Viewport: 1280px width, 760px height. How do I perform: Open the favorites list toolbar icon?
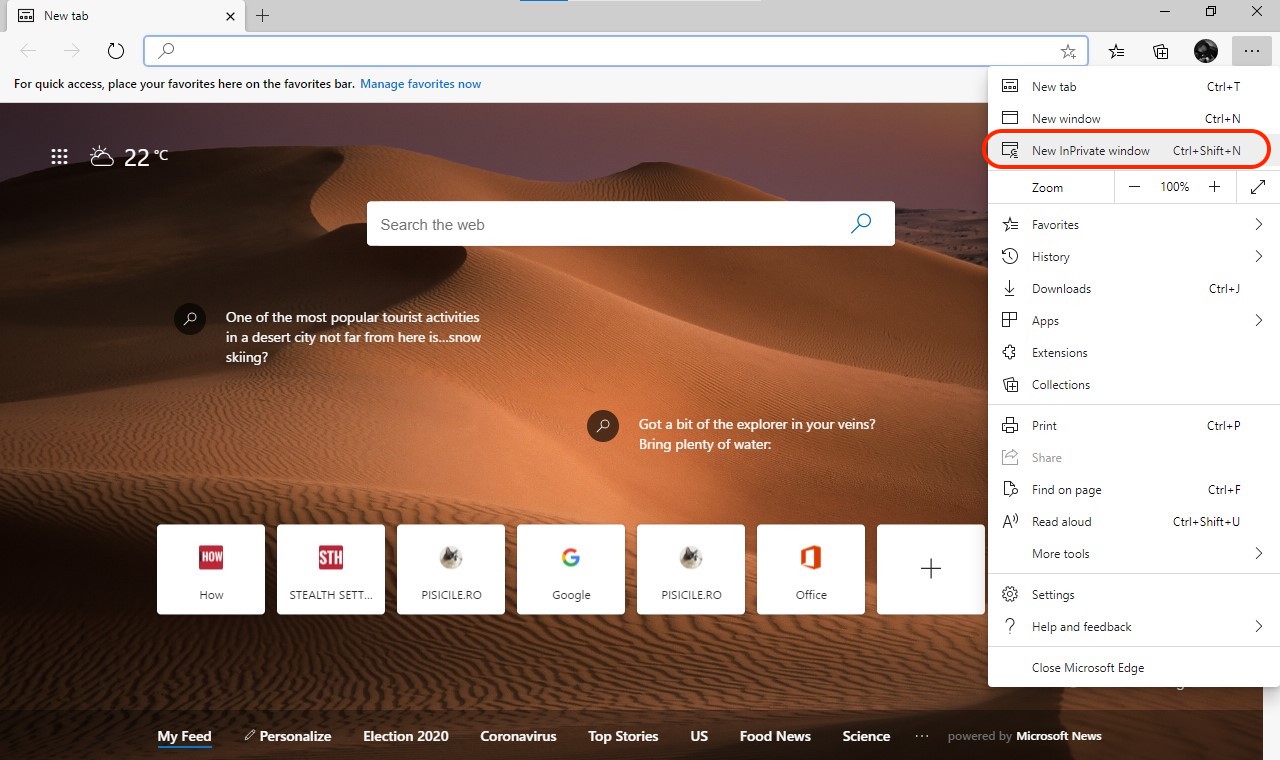tap(1116, 51)
